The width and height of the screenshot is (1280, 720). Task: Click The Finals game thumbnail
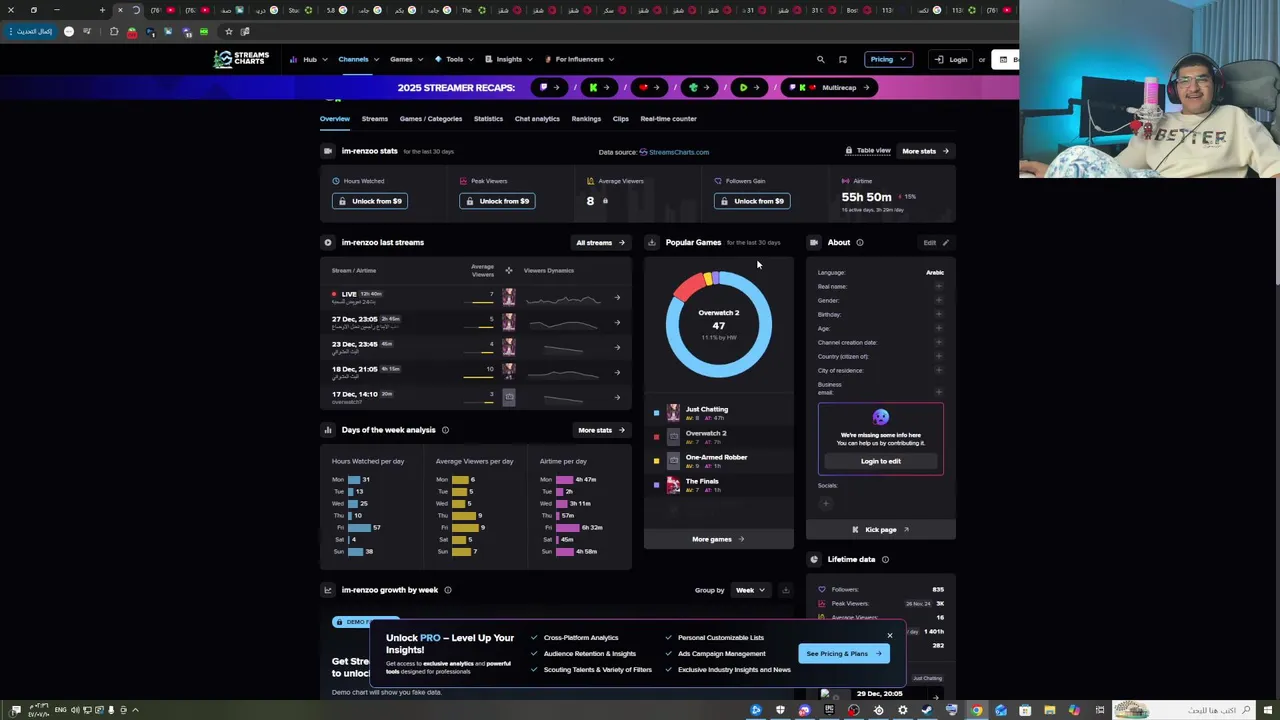pos(673,485)
